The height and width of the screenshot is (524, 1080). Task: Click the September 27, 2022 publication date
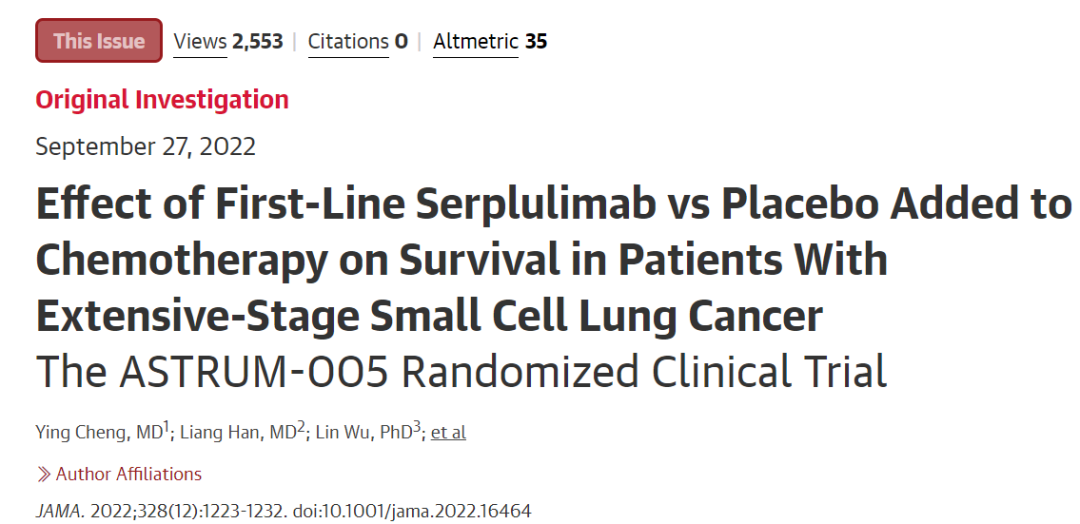(145, 147)
